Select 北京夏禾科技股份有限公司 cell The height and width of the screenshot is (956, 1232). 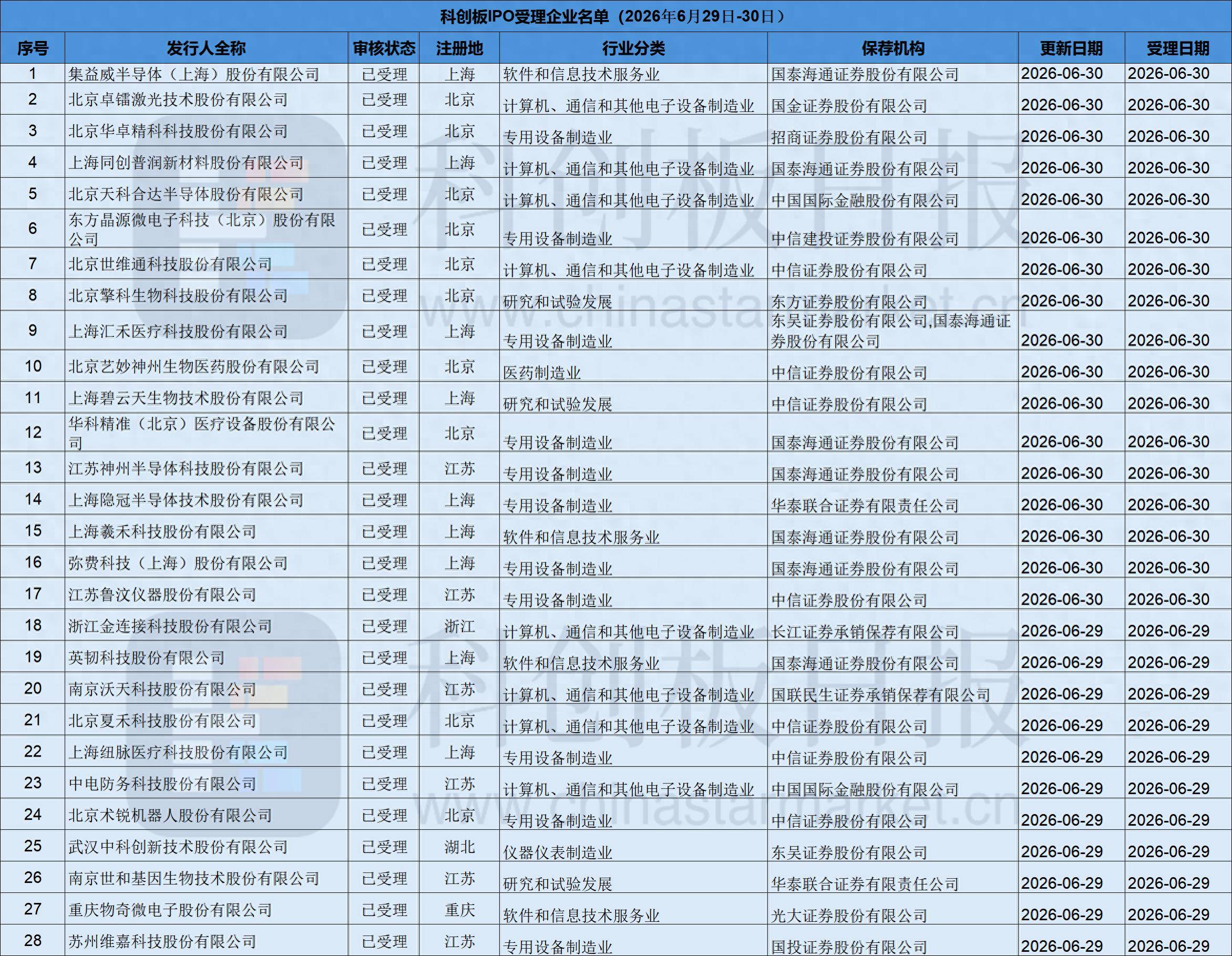[x=206, y=720]
